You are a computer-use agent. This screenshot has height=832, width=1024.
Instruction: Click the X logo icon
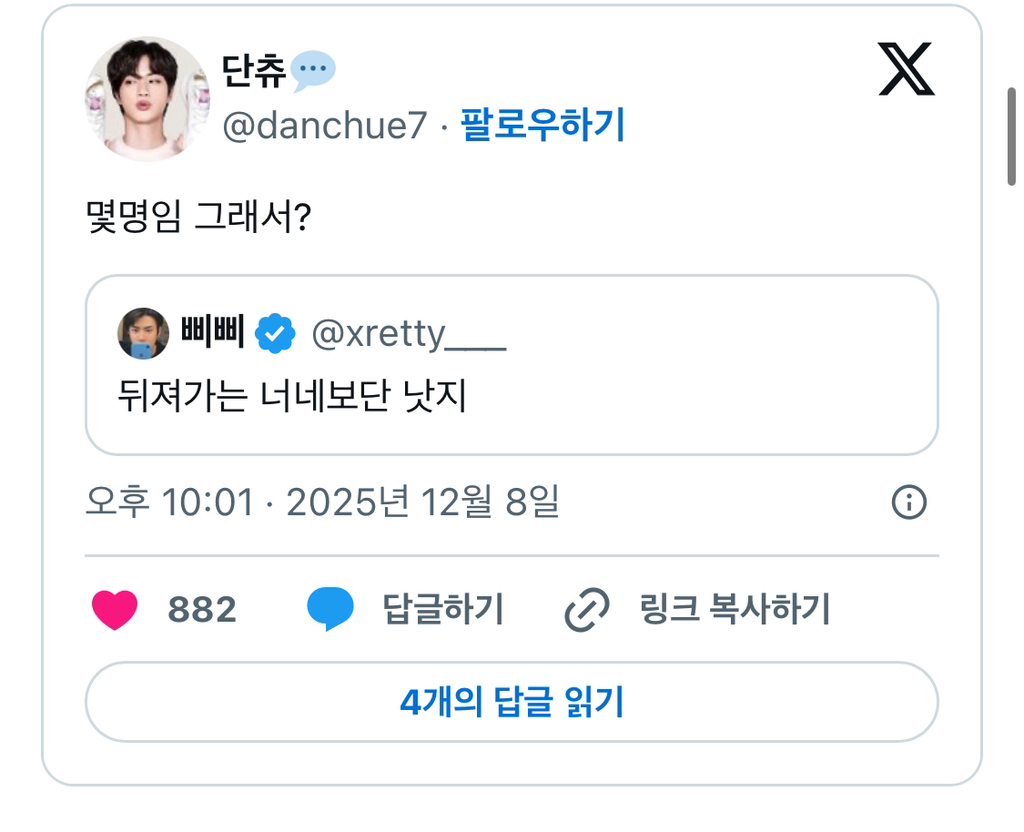tap(906, 70)
